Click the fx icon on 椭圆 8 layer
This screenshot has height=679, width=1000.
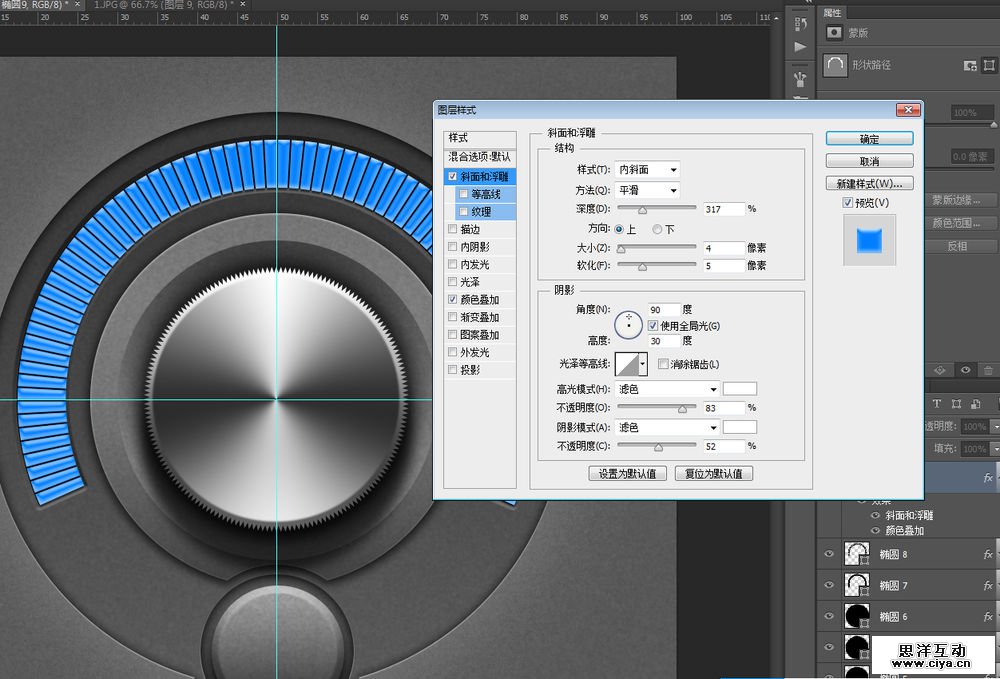987,554
